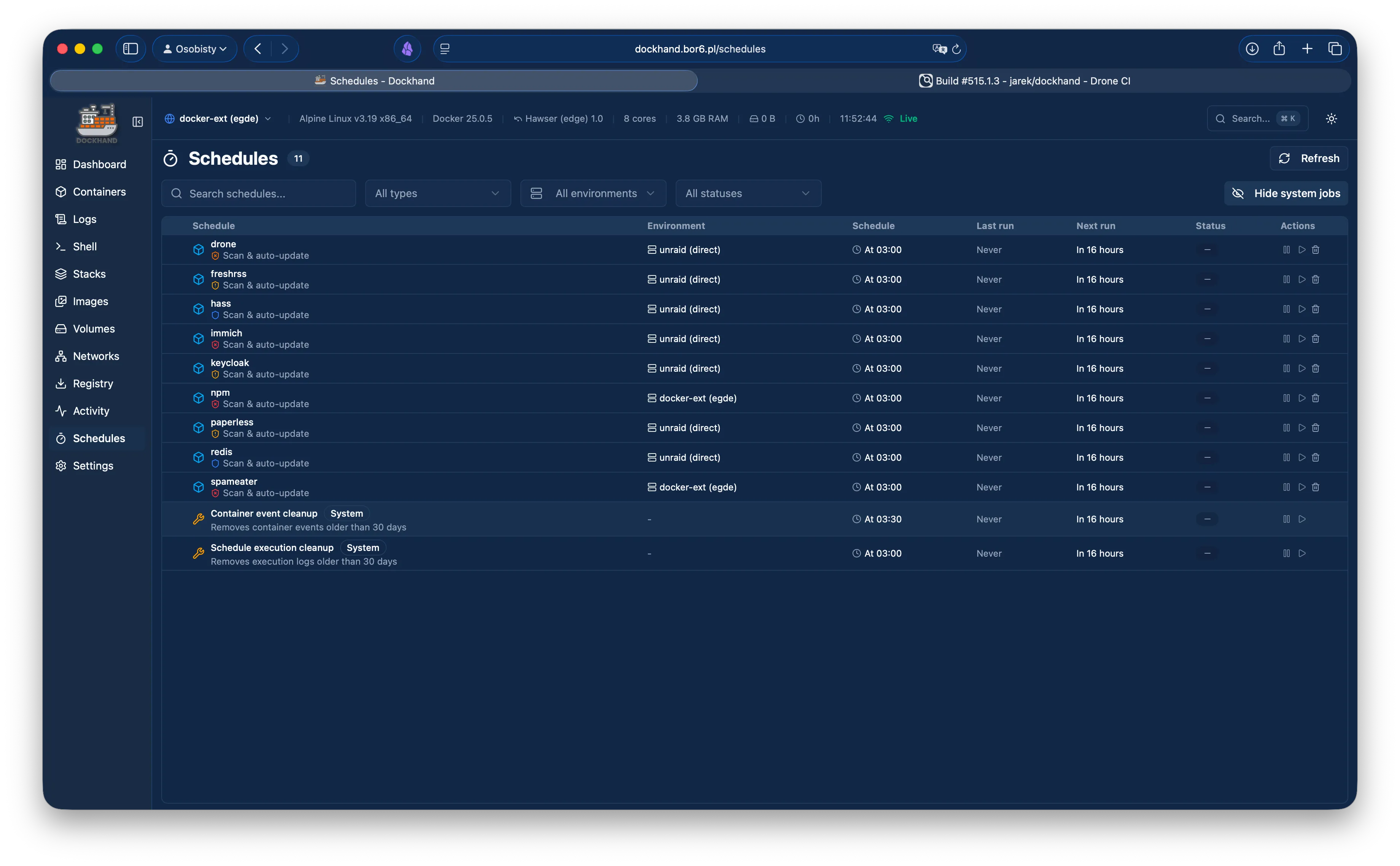The height and width of the screenshot is (866, 1400).
Task: Navigate to Networks in the sidebar
Action: point(96,356)
